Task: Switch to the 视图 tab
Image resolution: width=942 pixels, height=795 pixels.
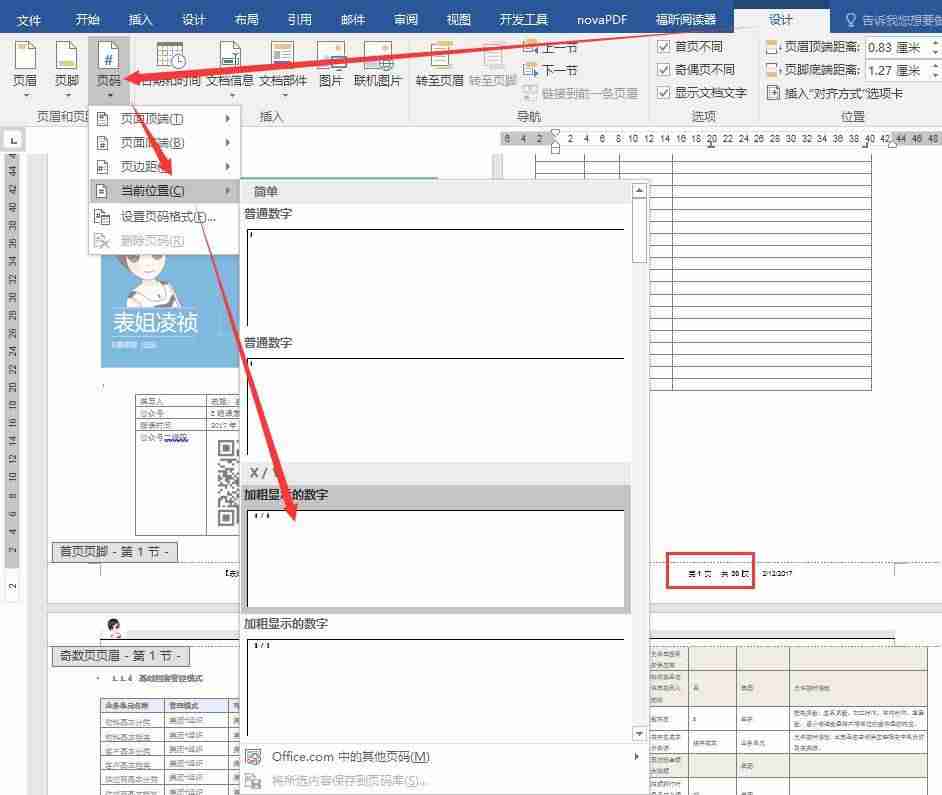Action: coord(458,19)
